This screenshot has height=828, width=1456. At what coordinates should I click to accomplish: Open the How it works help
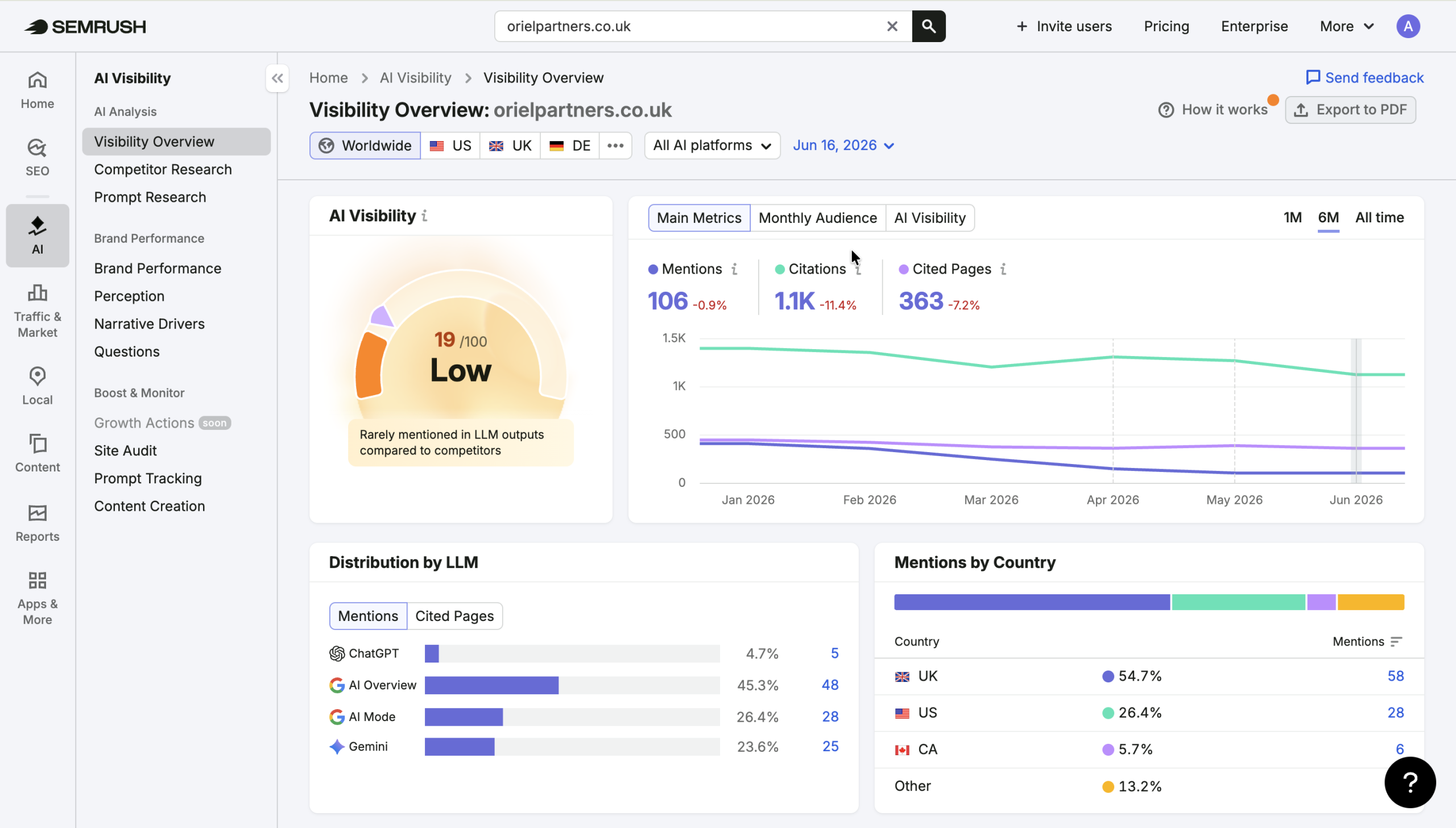[x=1213, y=110]
